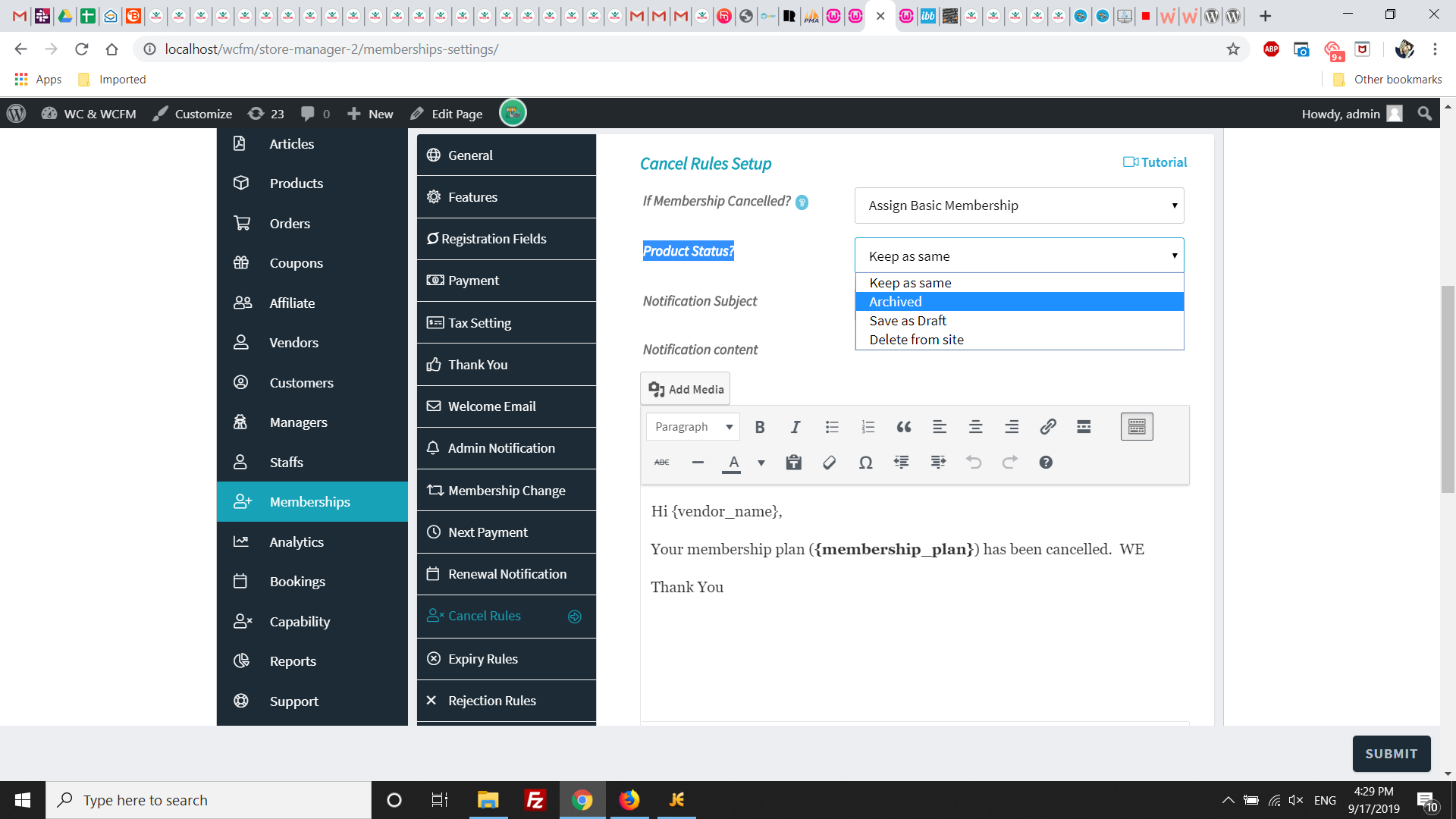The image size is (1456, 819).
Task: Open the If Membership Cancelled dropdown
Action: pyautogui.click(x=1019, y=206)
